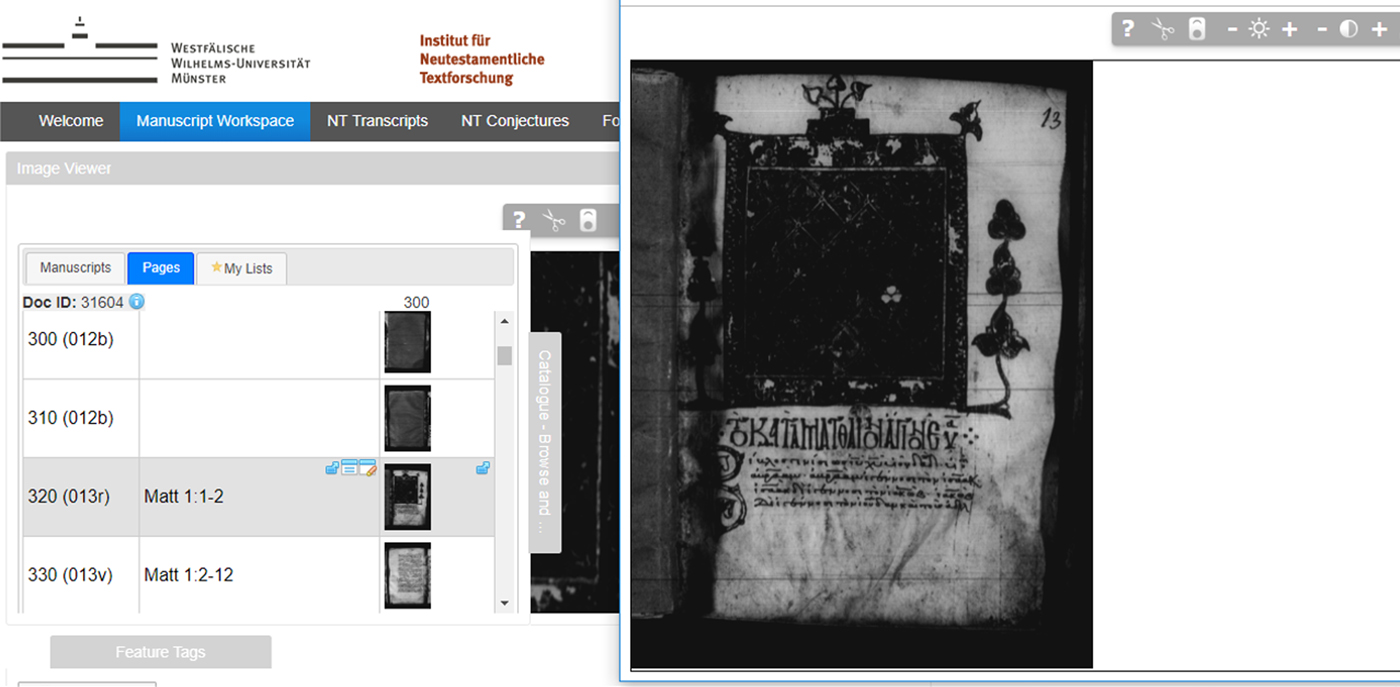Click the blue info icon next to Doc ID
The width and height of the screenshot is (1400, 687).
coord(137,302)
